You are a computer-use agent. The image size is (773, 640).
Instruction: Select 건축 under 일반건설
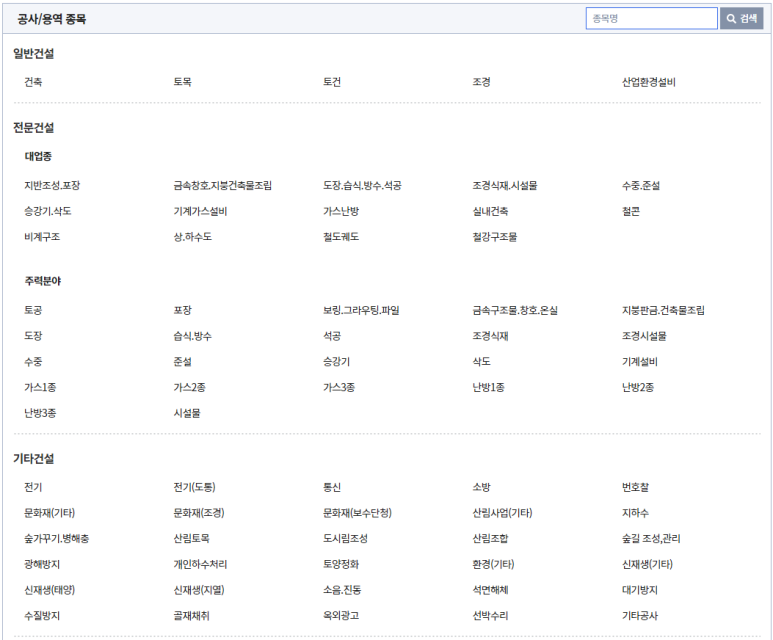pyautogui.click(x=33, y=82)
